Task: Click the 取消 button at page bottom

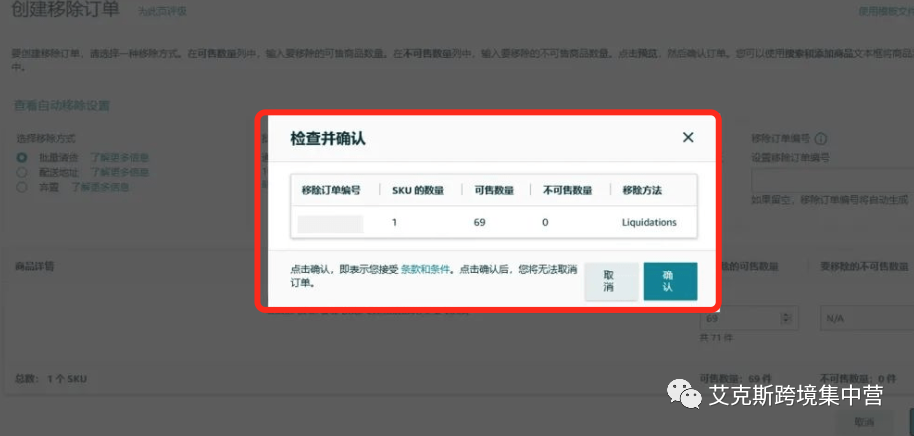Action: coord(864,422)
